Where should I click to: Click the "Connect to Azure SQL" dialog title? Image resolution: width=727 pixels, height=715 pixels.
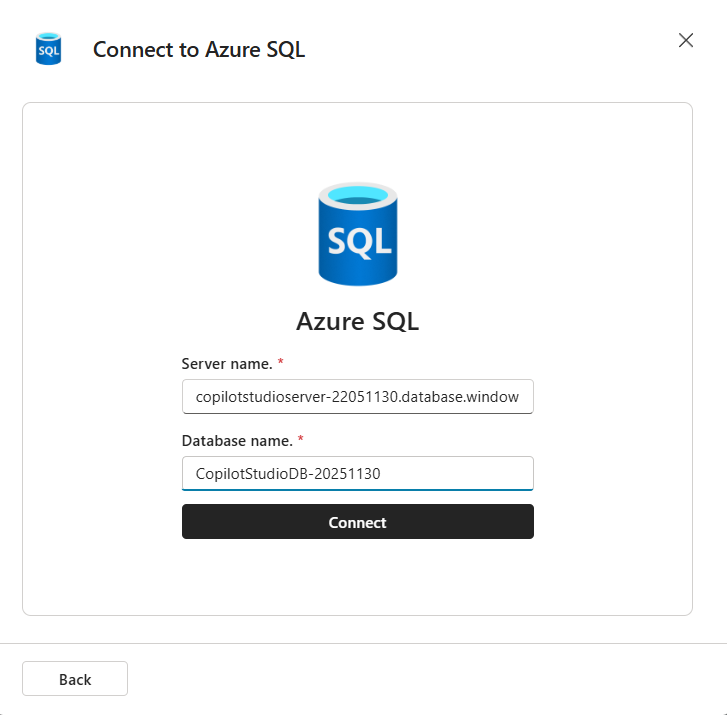point(199,50)
